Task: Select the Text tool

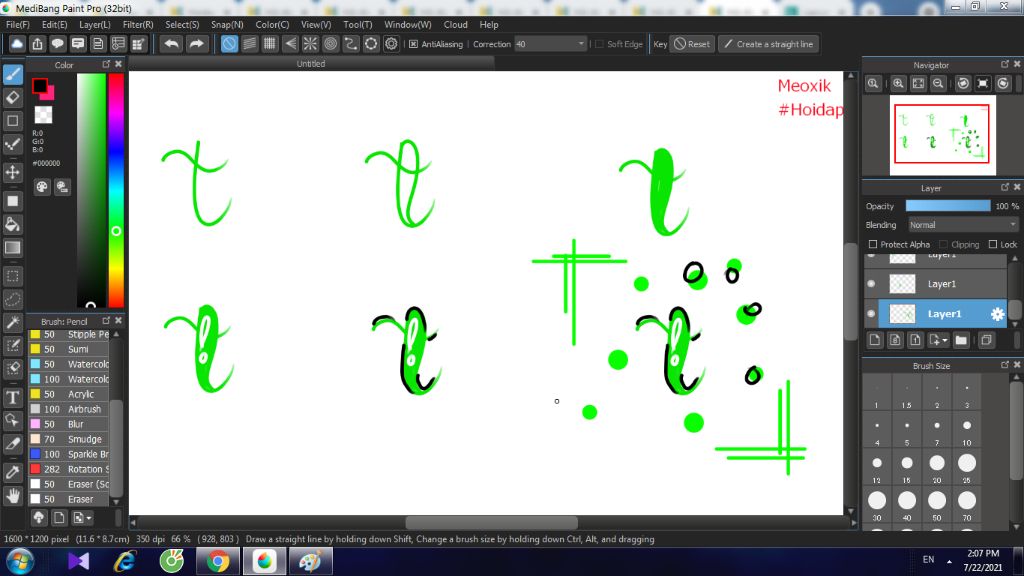Action: coord(12,397)
